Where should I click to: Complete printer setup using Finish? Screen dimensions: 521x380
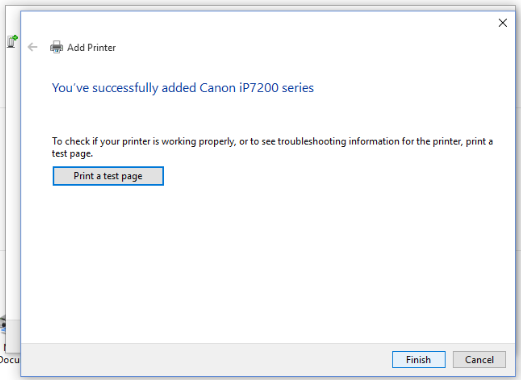(x=419, y=360)
